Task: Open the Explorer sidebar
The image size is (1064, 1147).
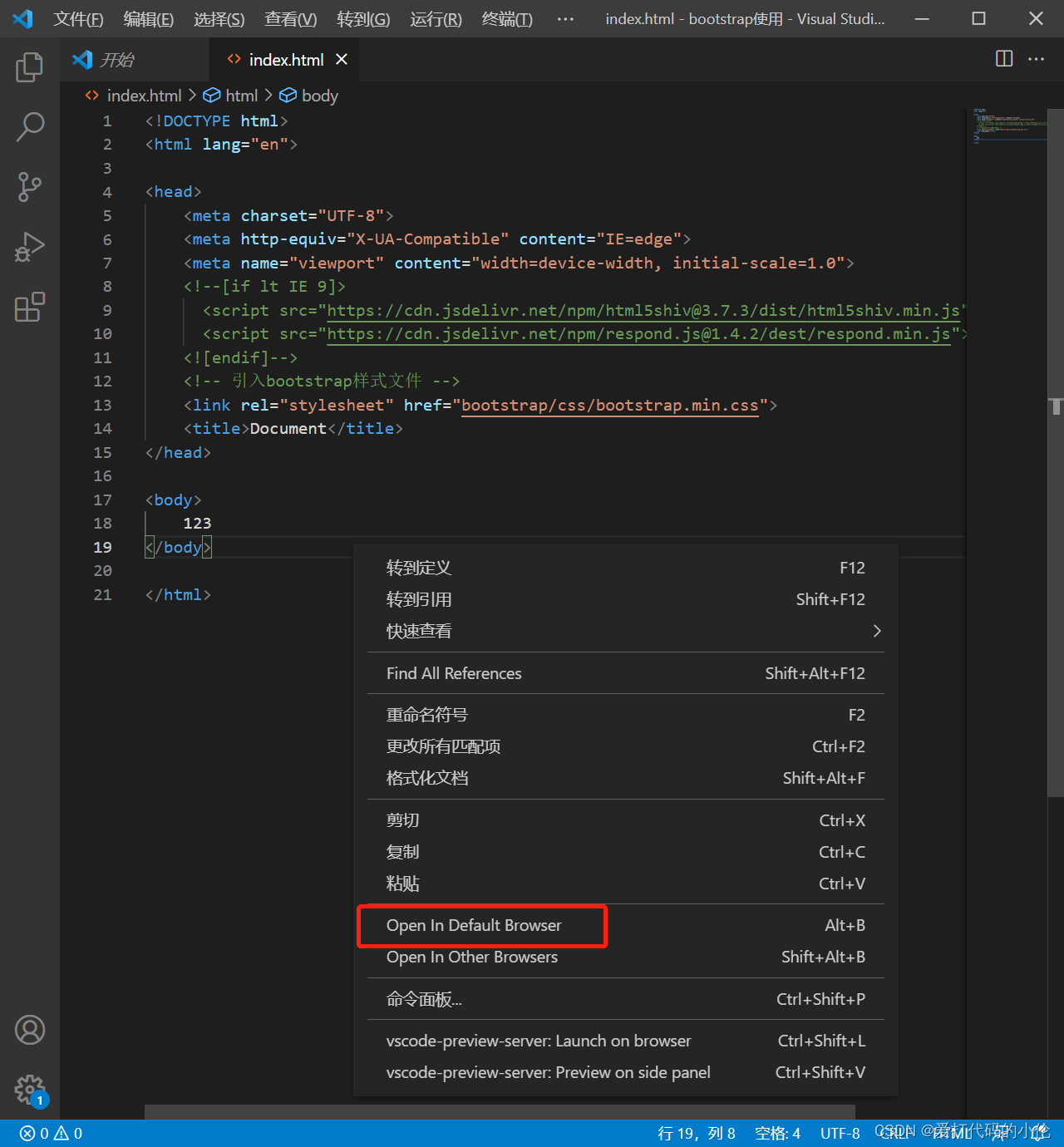Action: 30,67
